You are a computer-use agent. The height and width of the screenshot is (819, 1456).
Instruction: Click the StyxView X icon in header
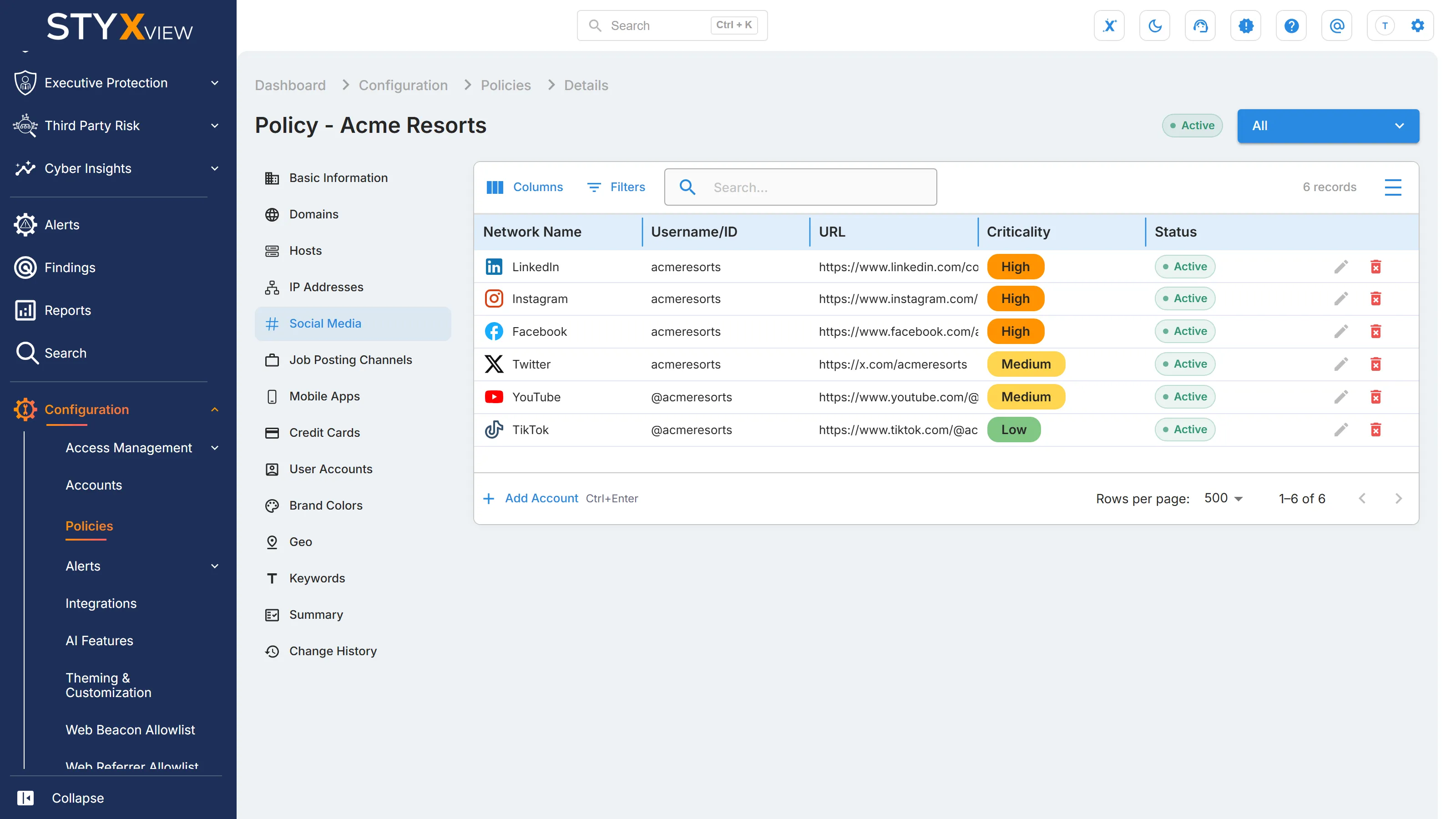pyautogui.click(x=1109, y=25)
